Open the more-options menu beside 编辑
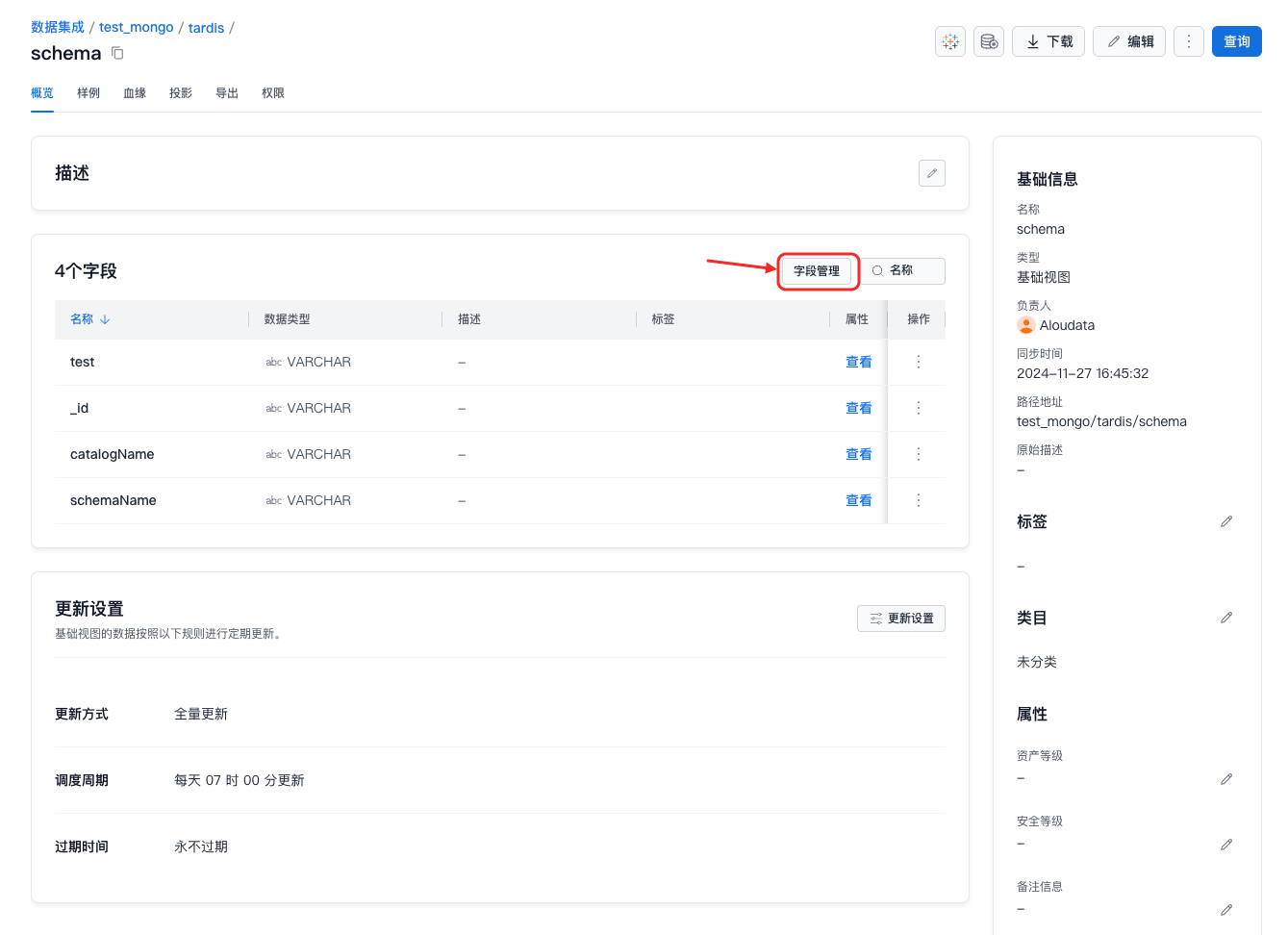 (1189, 41)
